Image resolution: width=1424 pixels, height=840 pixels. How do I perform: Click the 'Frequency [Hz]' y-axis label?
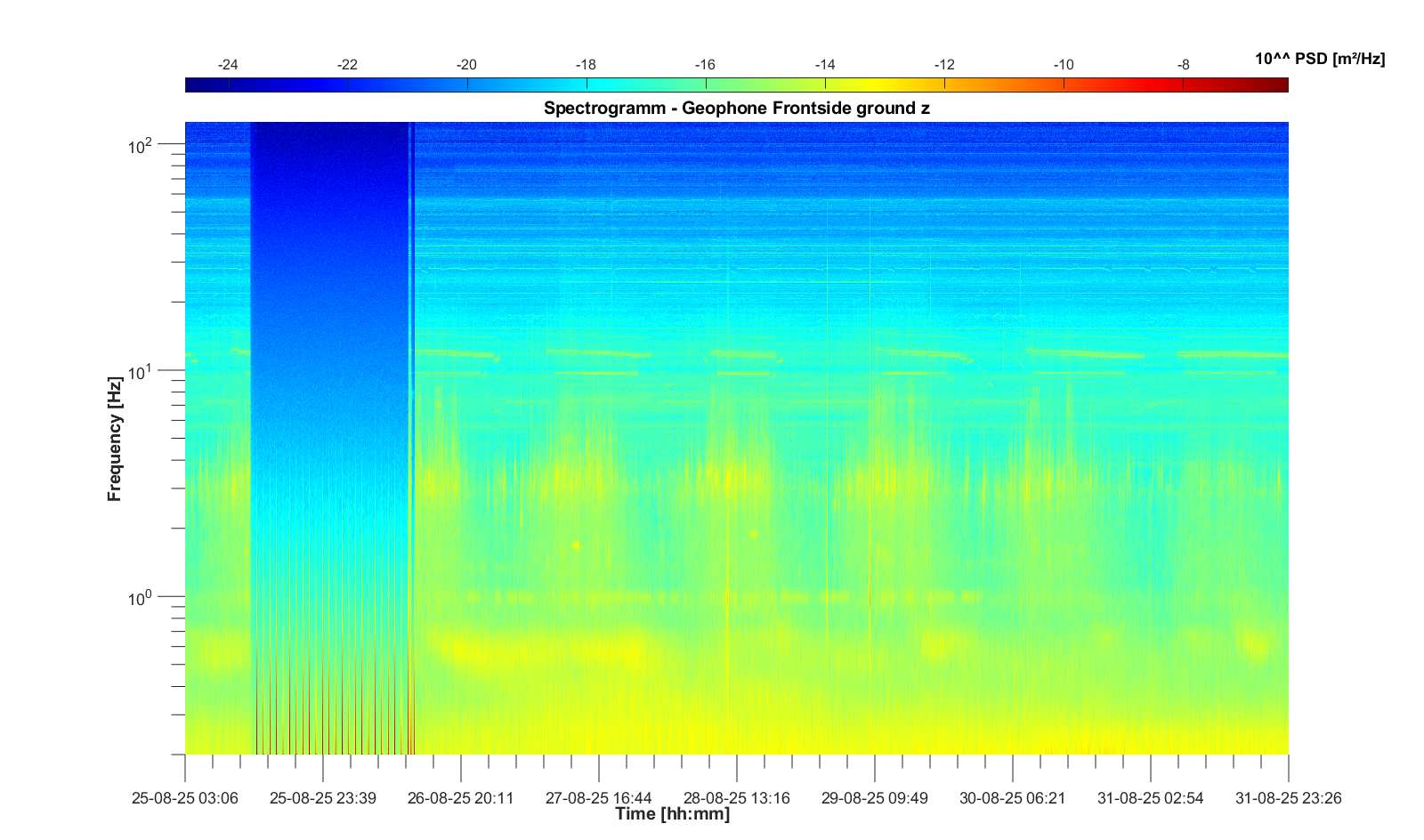point(115,438)
